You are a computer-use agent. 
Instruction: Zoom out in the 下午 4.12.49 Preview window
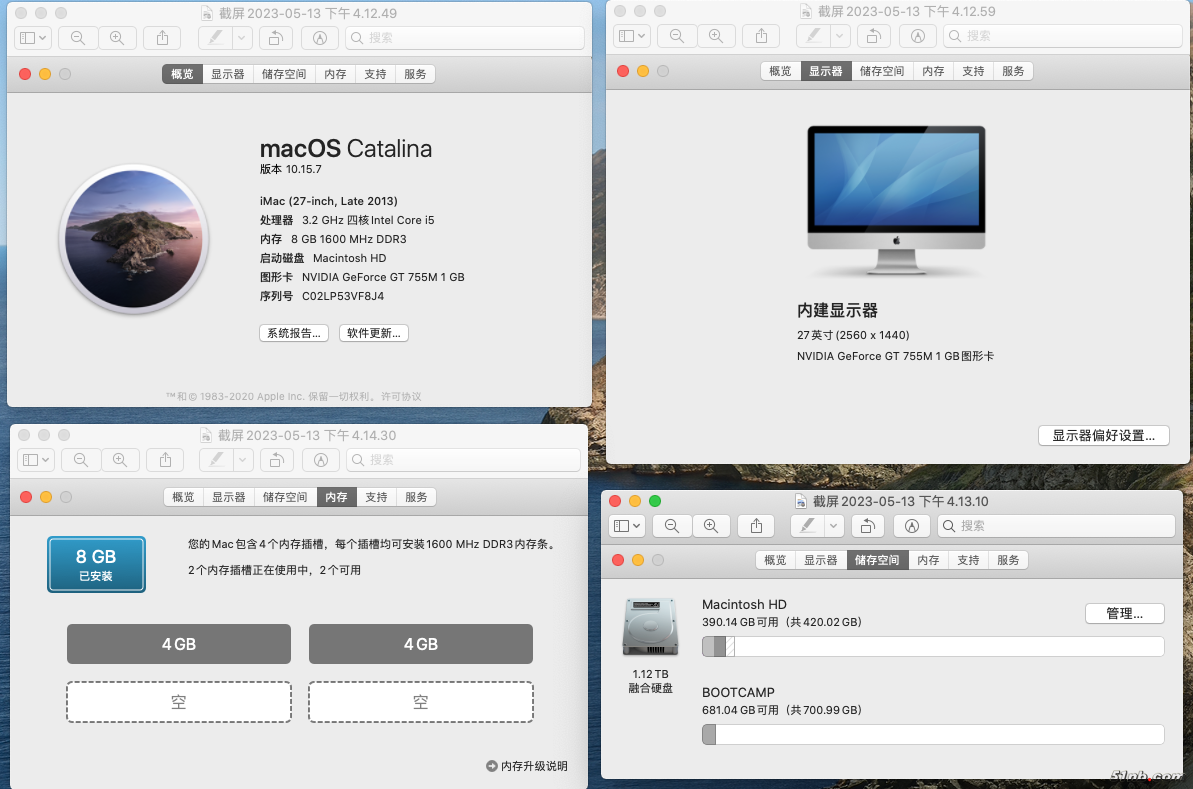click(x=78, y=37)
